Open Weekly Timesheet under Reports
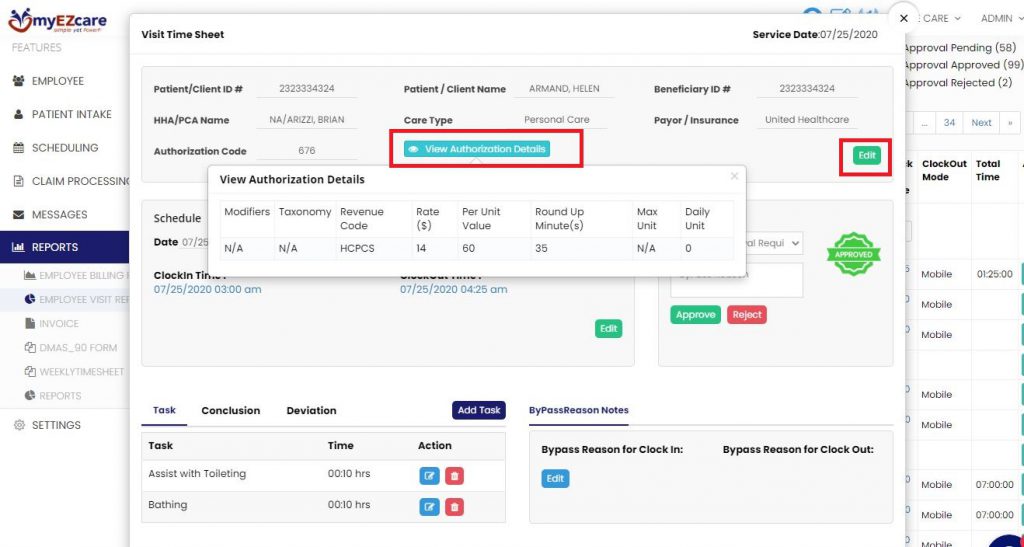The image size is (1024, 547). point(74,372)
